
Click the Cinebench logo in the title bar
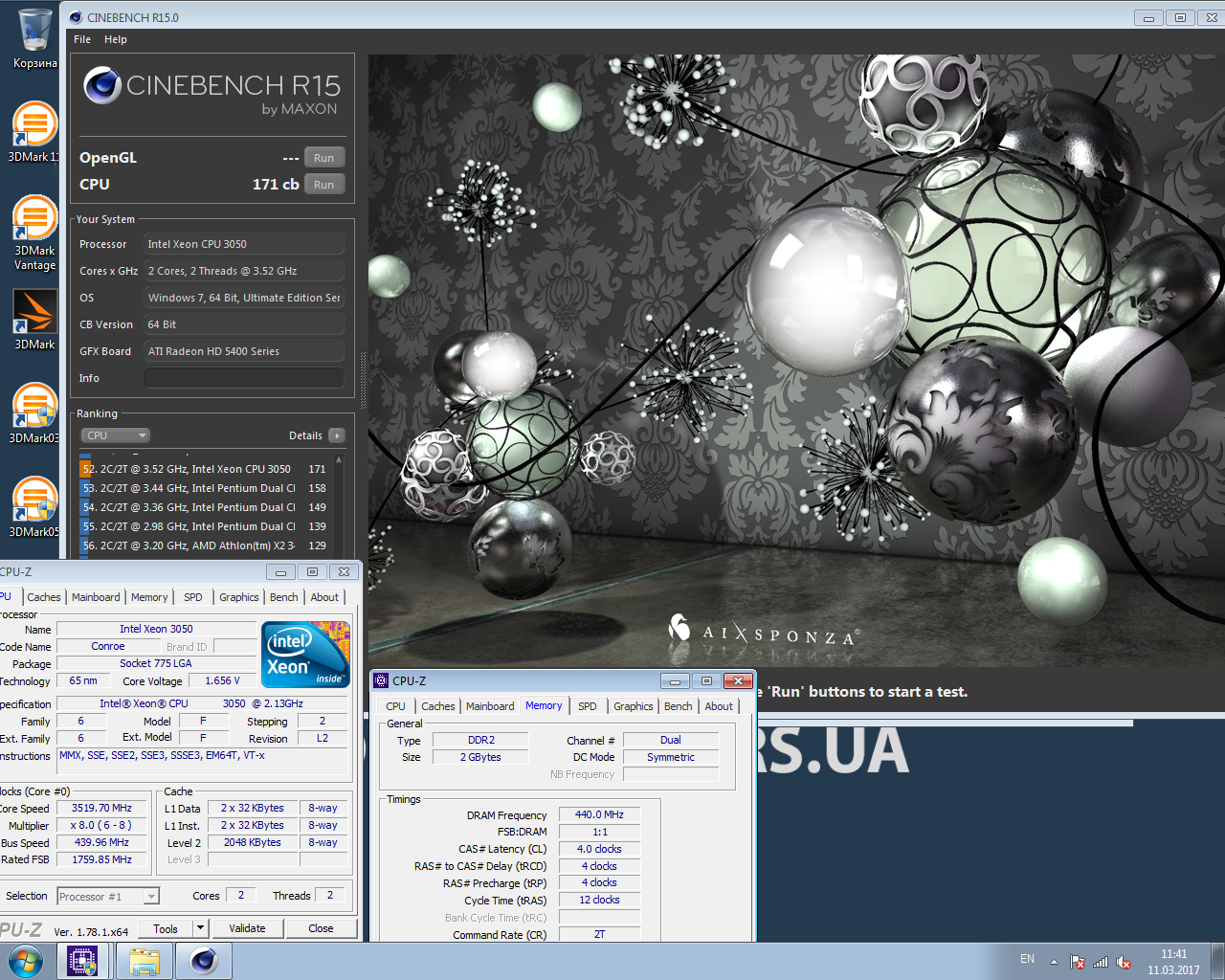[x=76, y=17]
